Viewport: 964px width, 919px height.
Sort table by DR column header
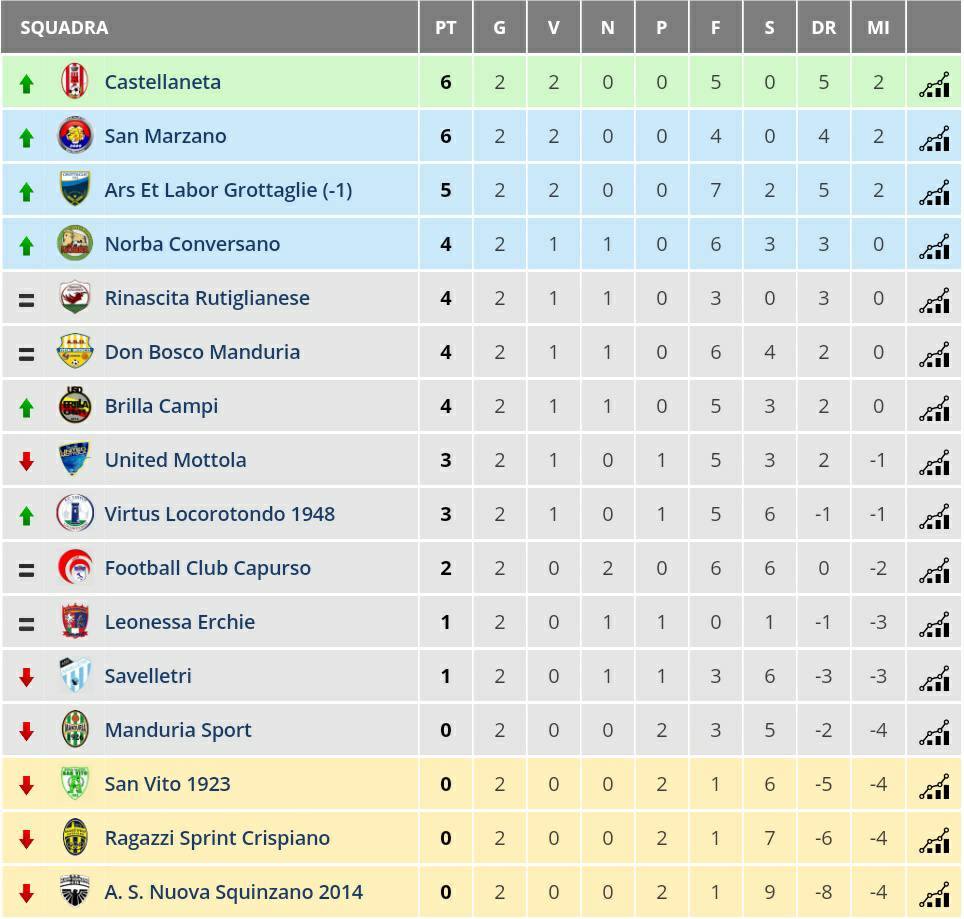pyautogui.click(x=823, y=28)
